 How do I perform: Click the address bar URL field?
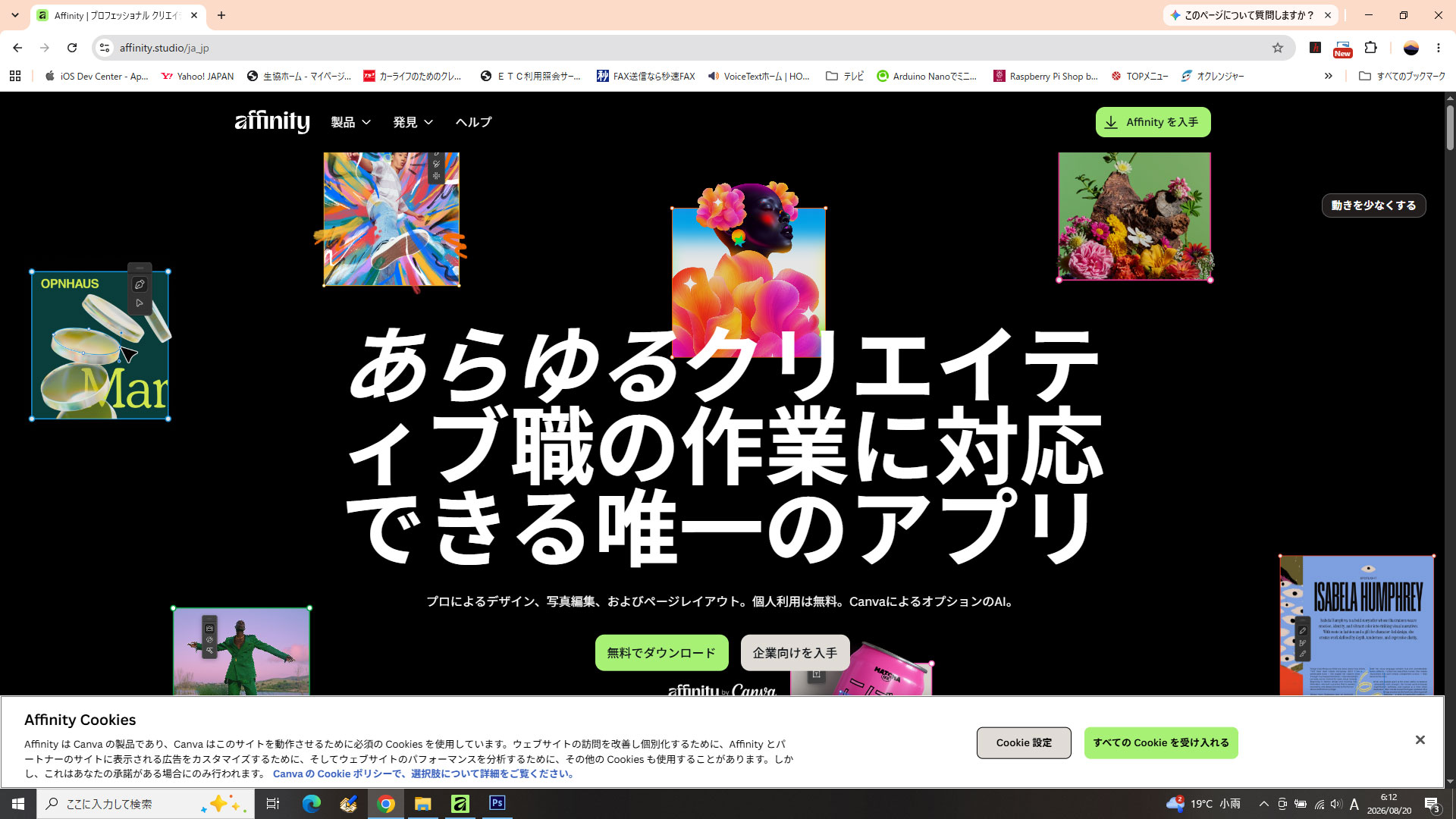(694, 48)
